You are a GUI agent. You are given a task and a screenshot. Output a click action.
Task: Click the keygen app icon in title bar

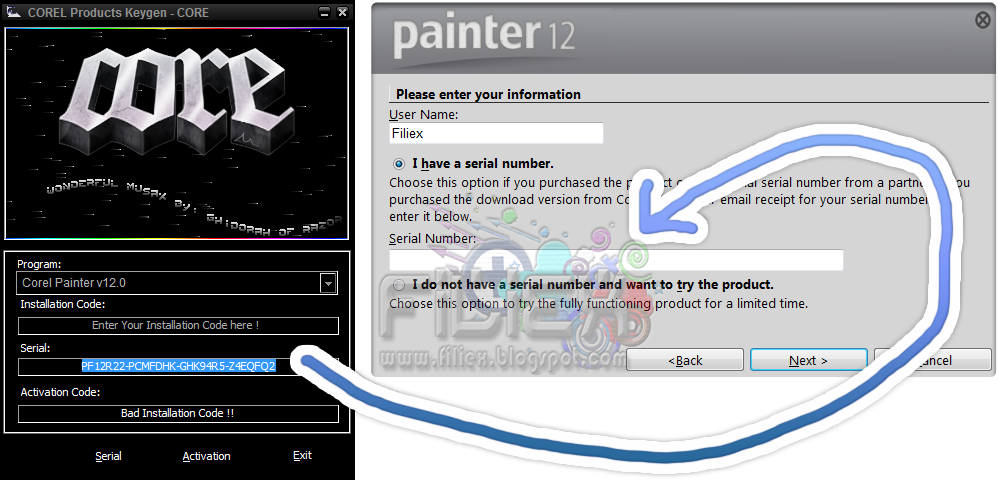tap(13, 11)
